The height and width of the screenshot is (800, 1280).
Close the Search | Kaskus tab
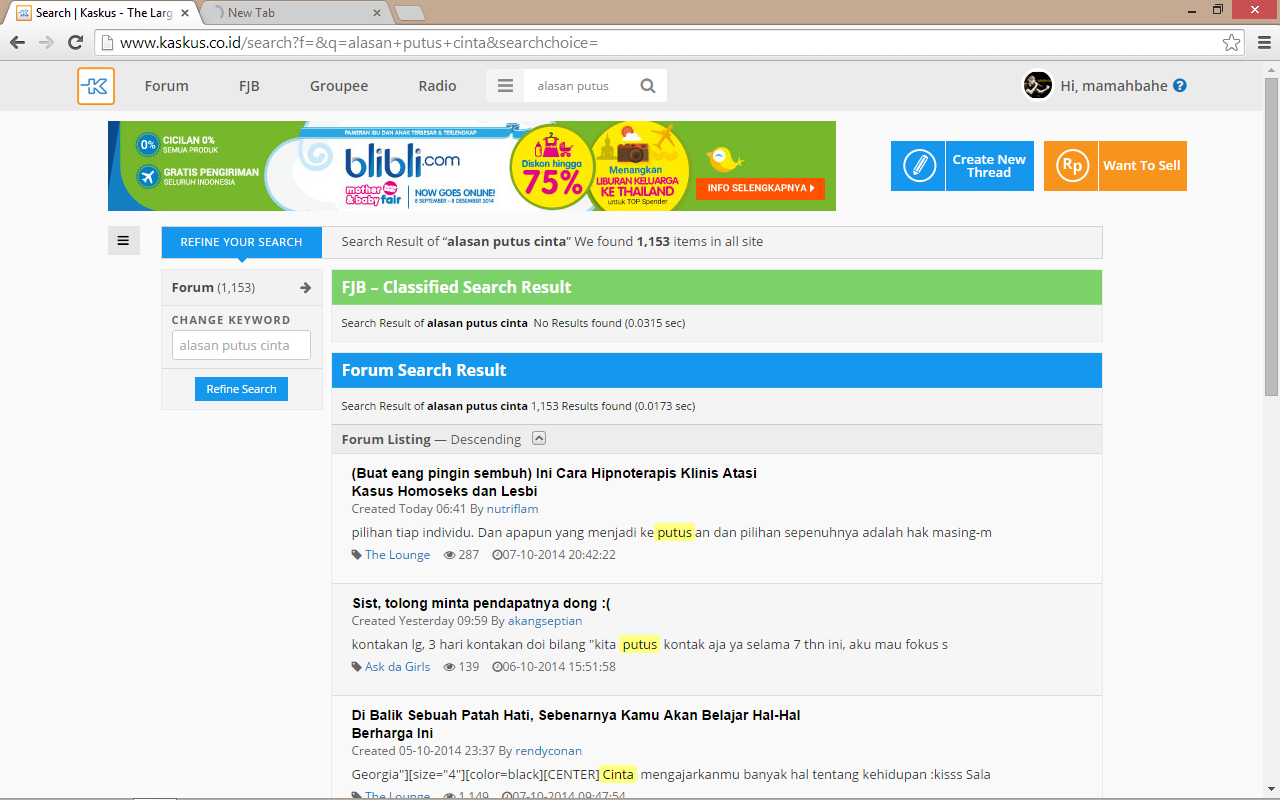click(x=185, y=13)
